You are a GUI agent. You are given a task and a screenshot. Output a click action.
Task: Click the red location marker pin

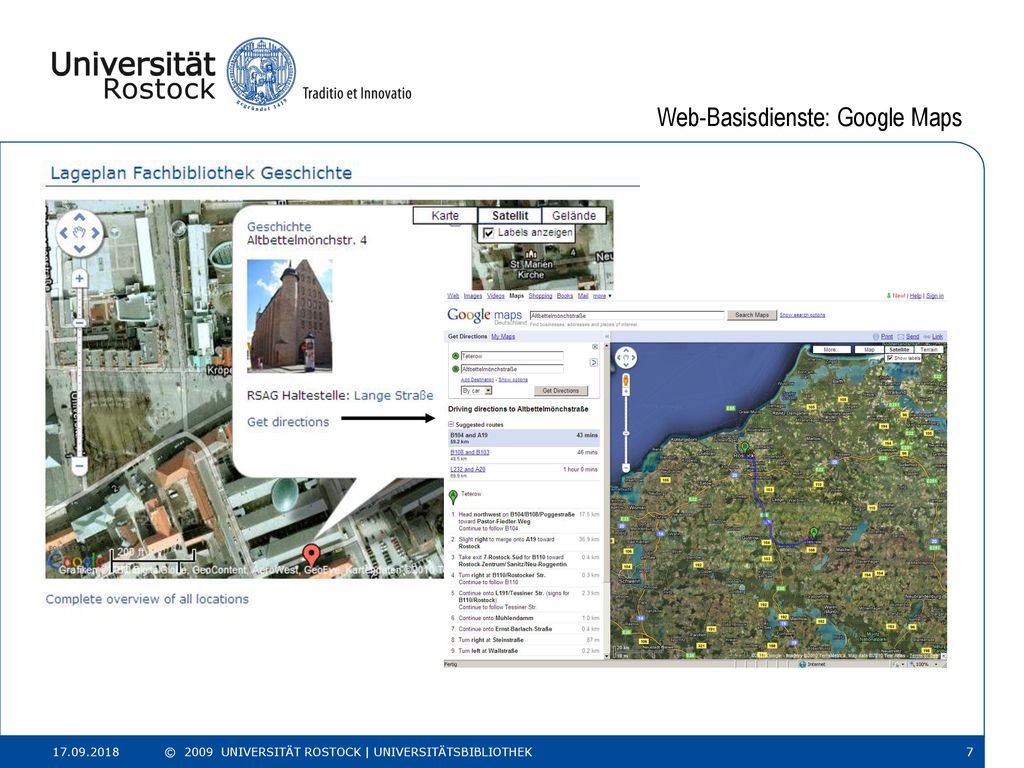(312, 555)
